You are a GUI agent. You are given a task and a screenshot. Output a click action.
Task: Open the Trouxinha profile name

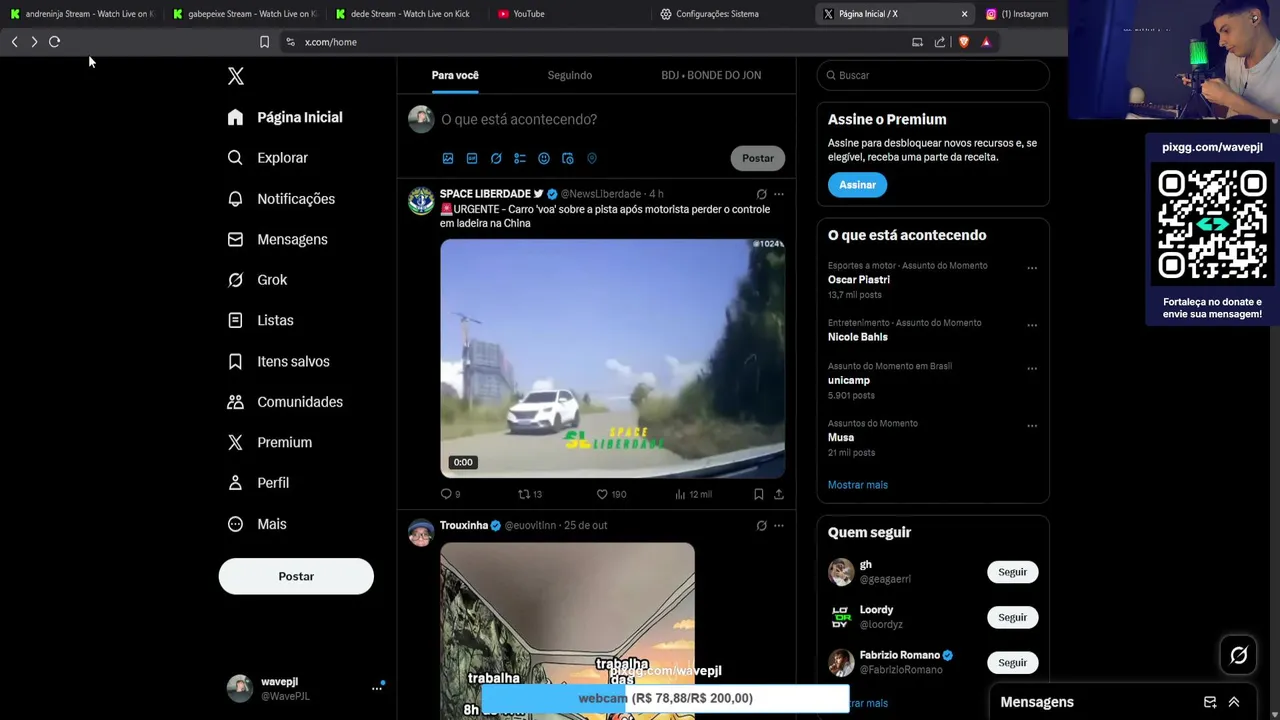[464, 525]
